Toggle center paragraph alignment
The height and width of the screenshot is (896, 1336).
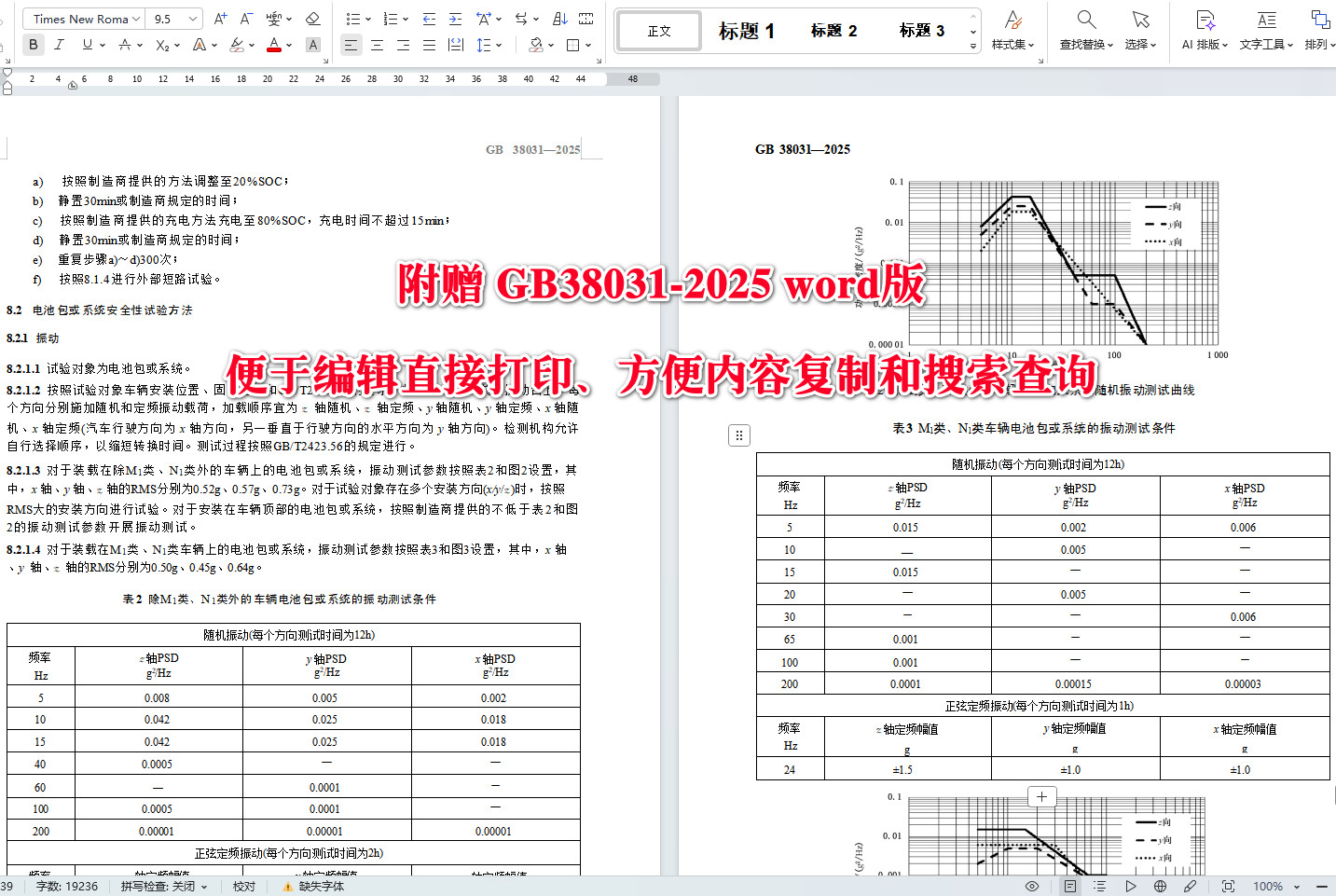click(x=377, y=44)
